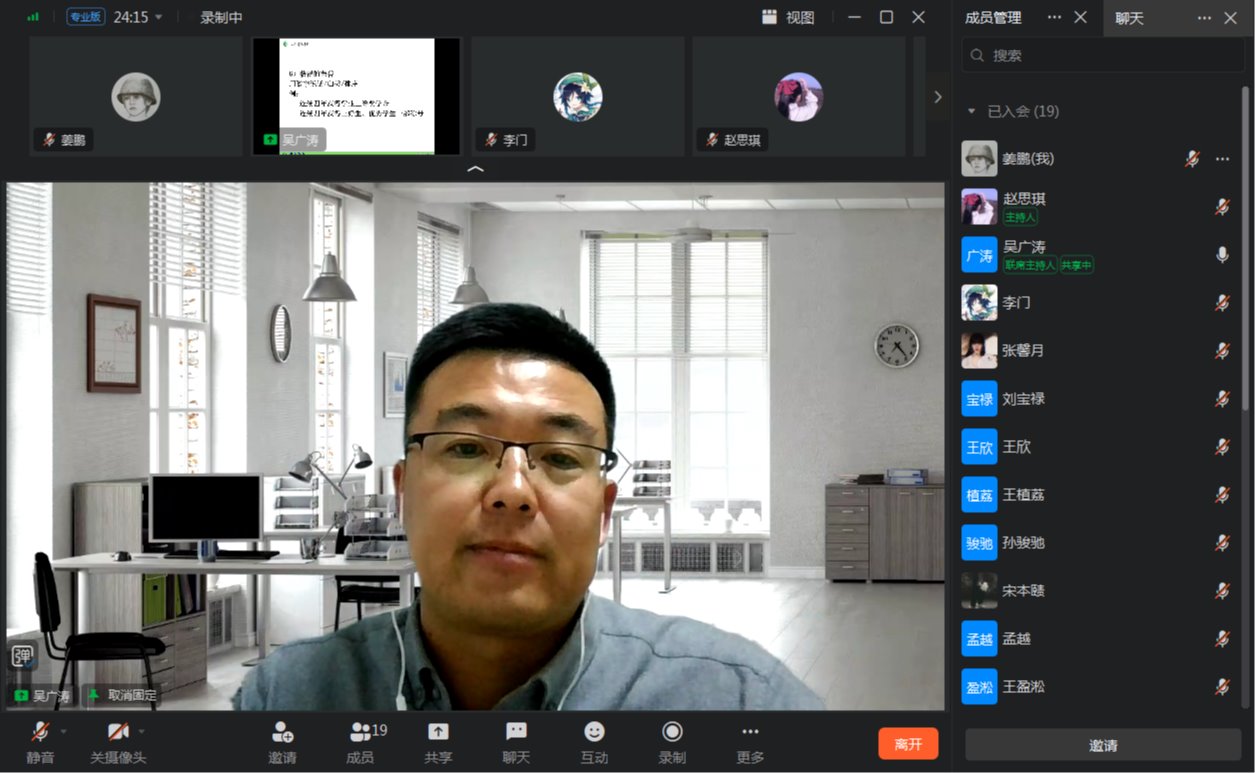Screen dimensions: 1255x773
Task: Collapse the joined members (已入会) list
Action: pyautogui.click(x=971, y=111)
